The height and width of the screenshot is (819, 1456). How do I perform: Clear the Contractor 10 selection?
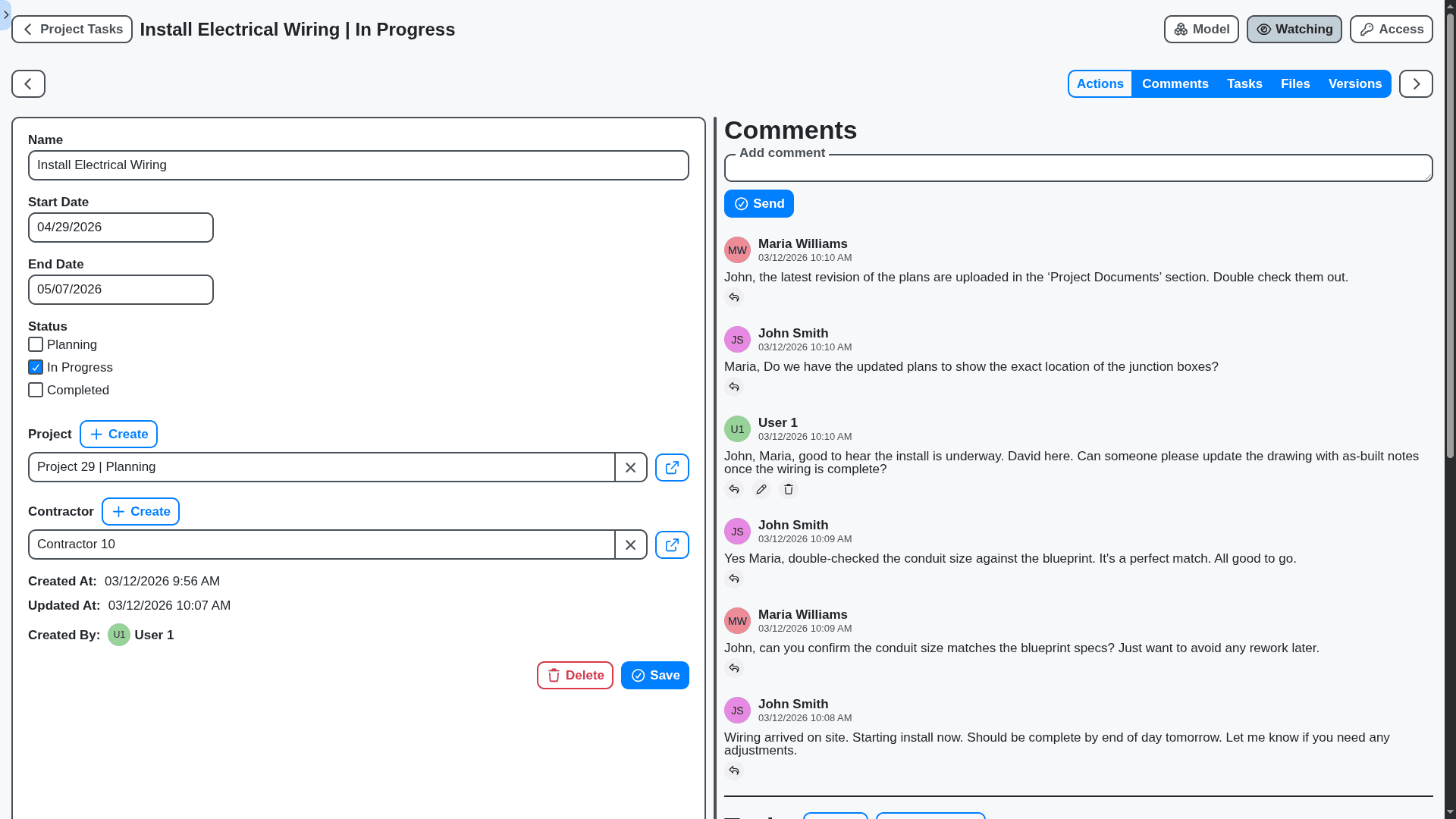630,544
